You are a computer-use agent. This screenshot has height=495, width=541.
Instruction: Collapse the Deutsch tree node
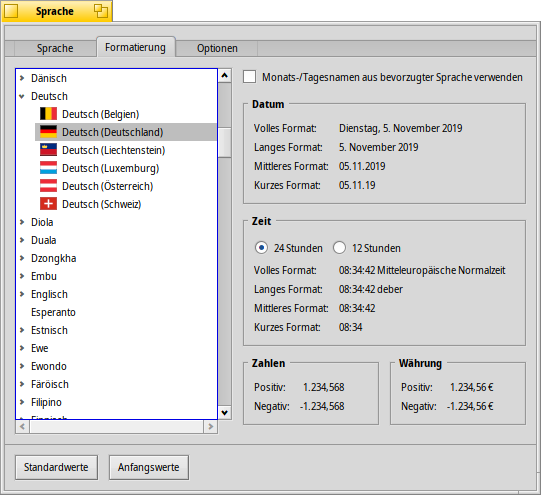(x=22, y=96)
